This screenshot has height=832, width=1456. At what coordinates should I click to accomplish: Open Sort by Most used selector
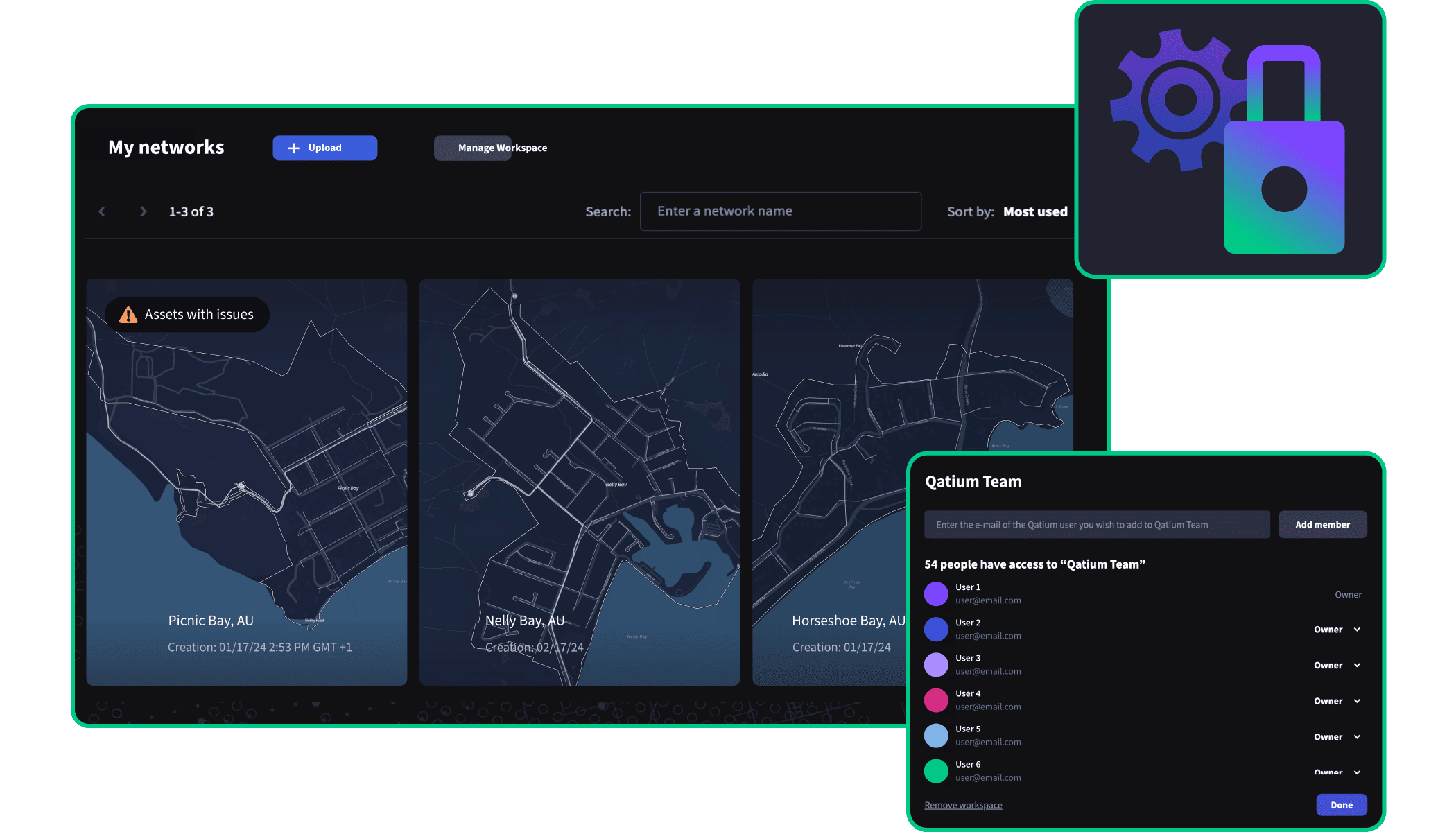pos(1034,212)
